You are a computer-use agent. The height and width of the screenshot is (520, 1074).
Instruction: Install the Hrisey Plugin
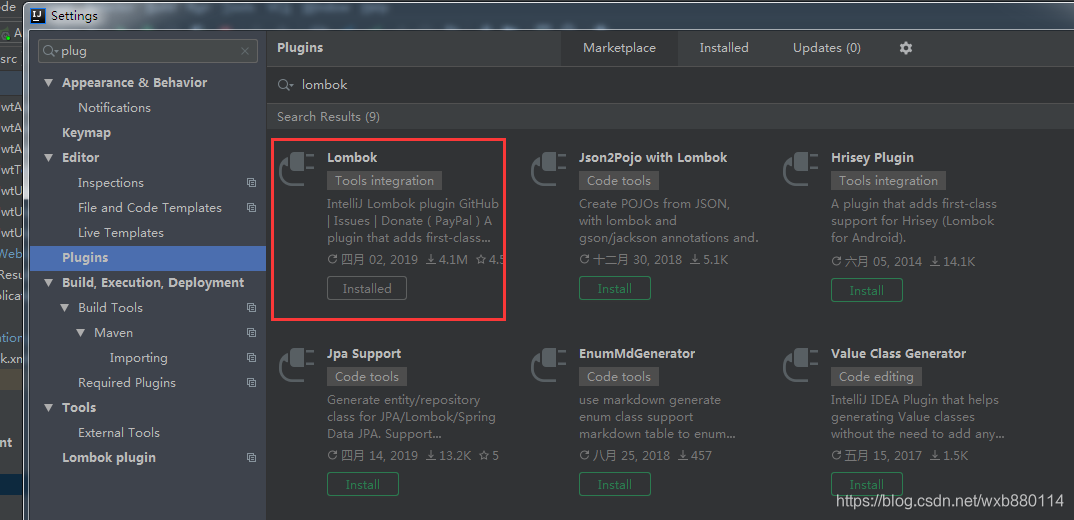coord(866,290)
